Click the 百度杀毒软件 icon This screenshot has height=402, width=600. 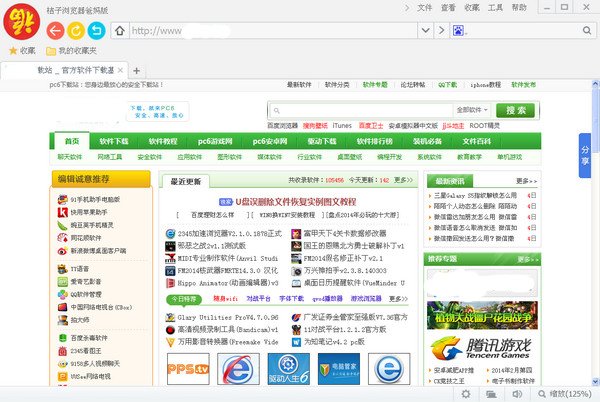click(62, 338)
